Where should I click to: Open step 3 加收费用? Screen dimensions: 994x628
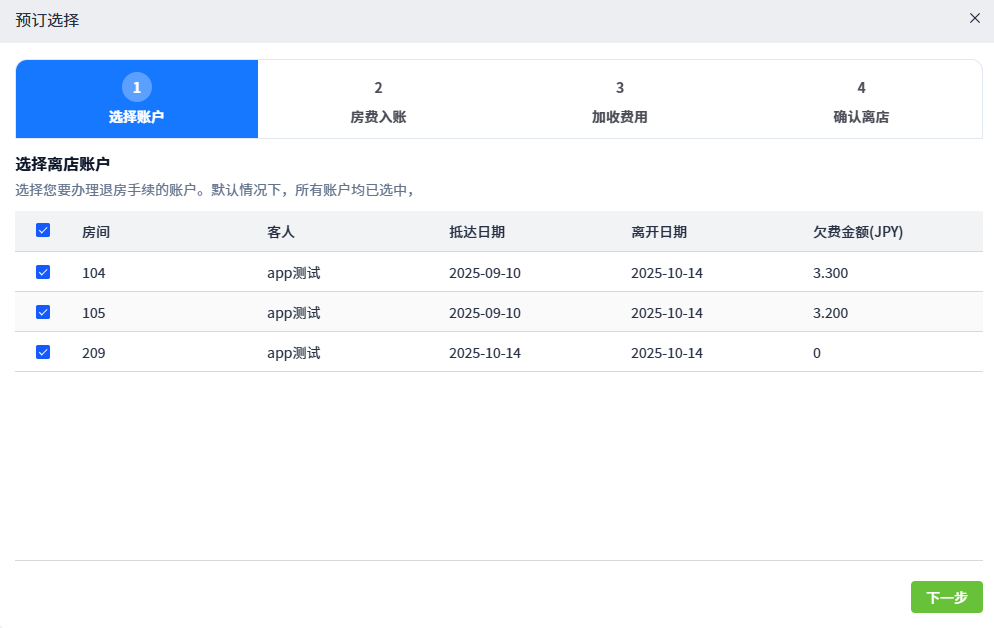[620, 99]
